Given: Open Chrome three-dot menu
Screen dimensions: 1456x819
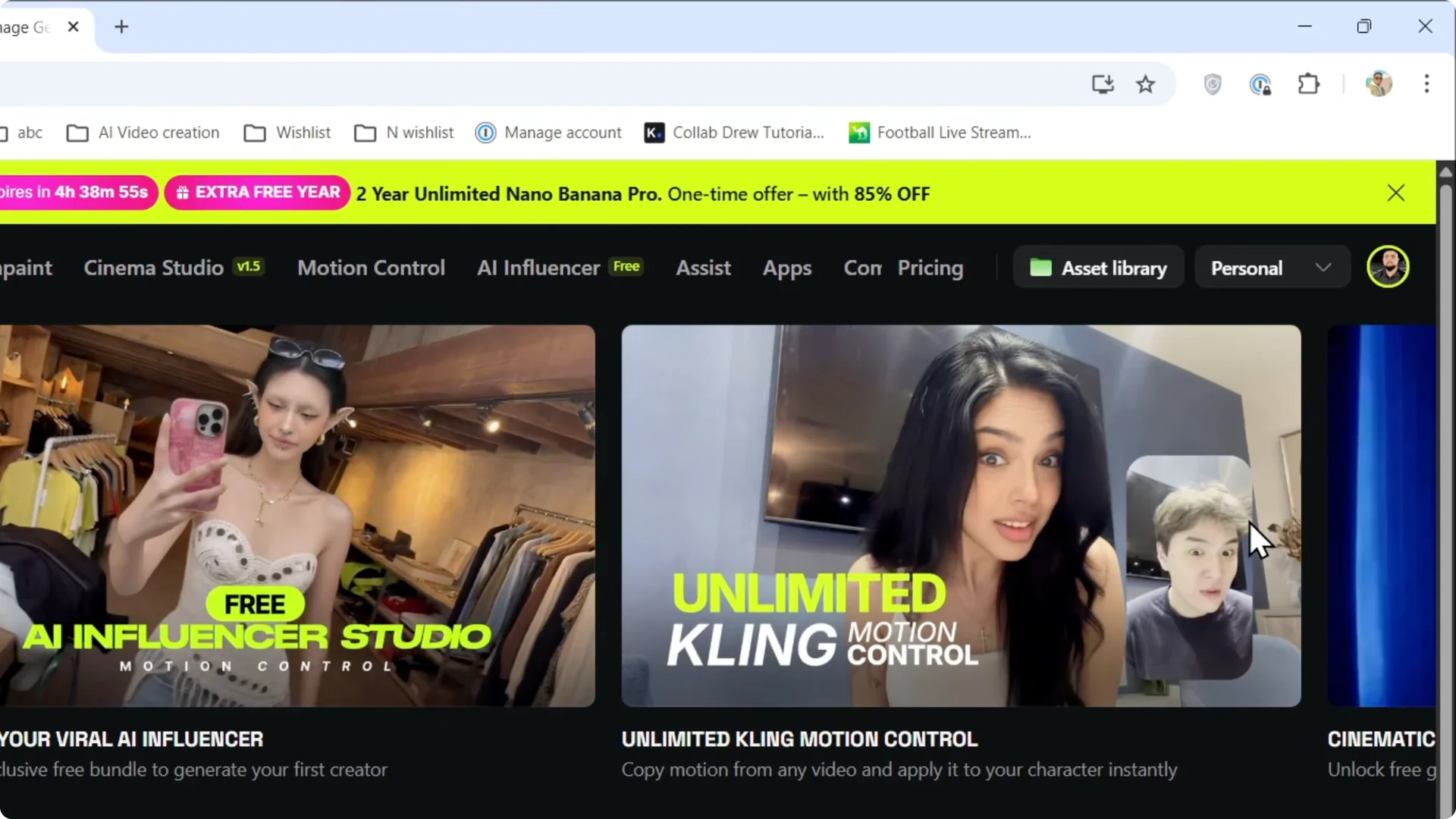Looking at the screenshot, I should click(1426, 84).
